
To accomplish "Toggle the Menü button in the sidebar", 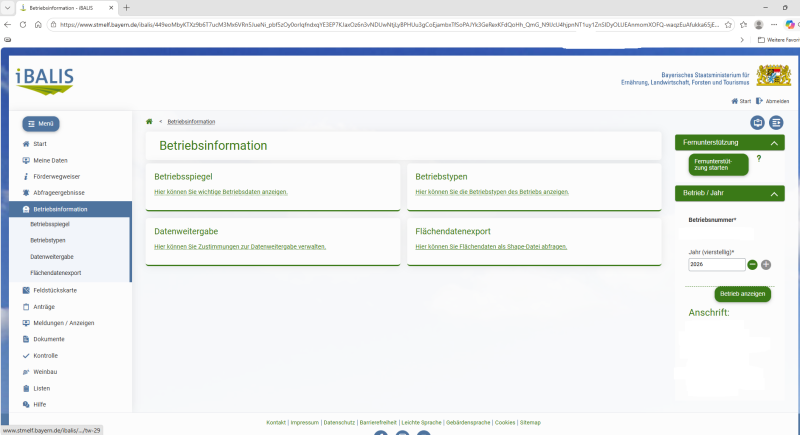I will 41,123.
